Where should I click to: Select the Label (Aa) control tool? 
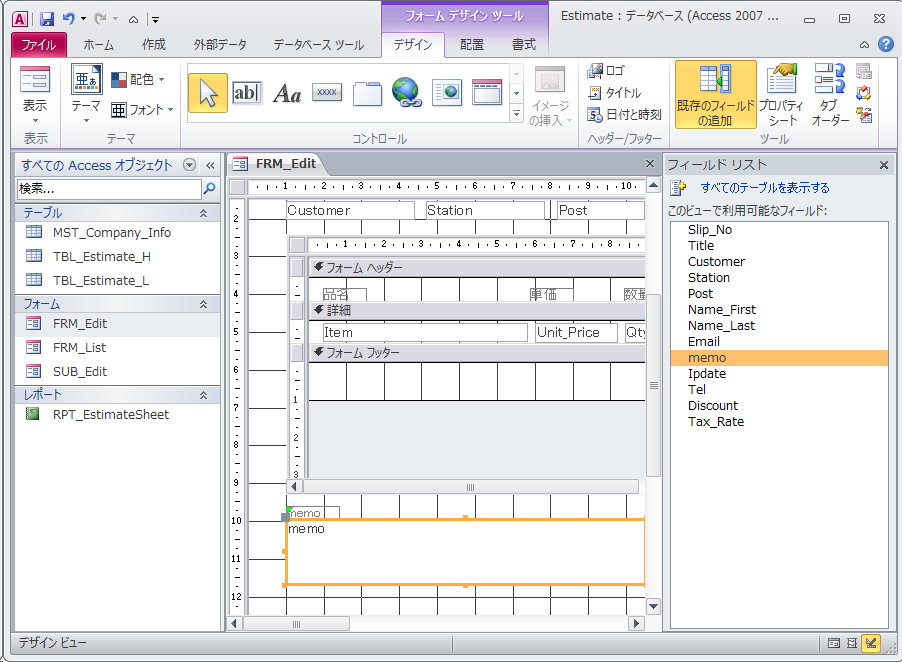click(287, 93)
